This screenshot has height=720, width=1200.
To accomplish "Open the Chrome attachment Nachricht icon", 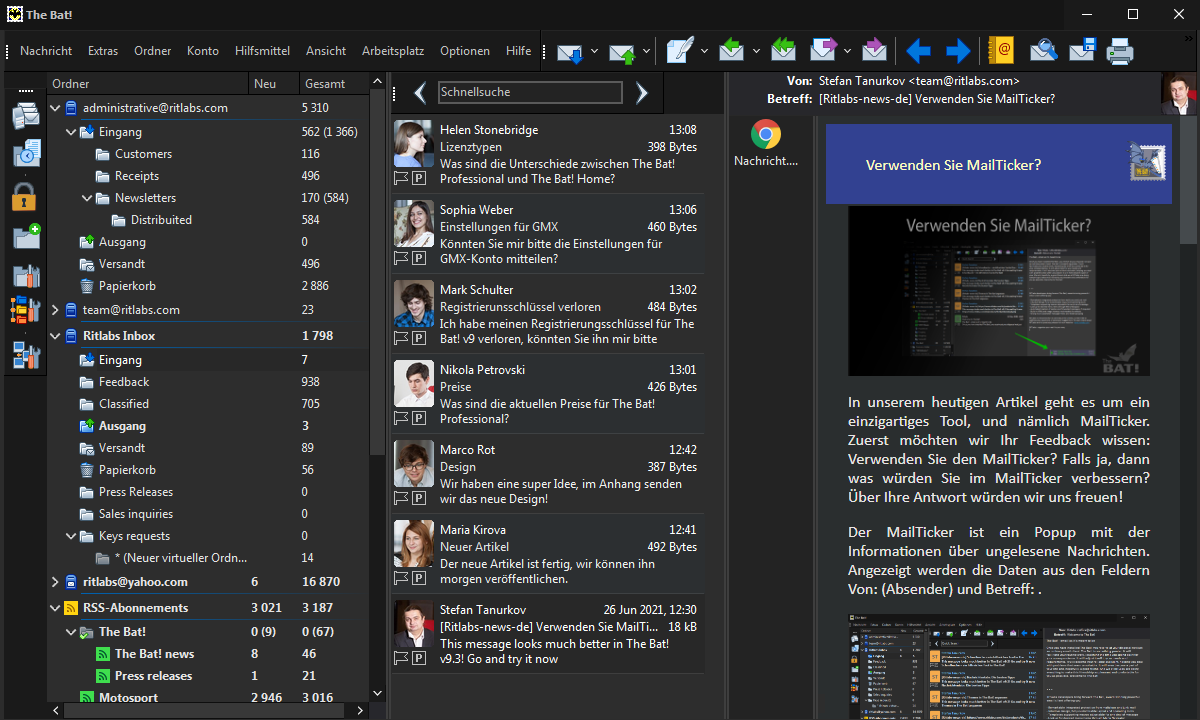I will [766, 134].
